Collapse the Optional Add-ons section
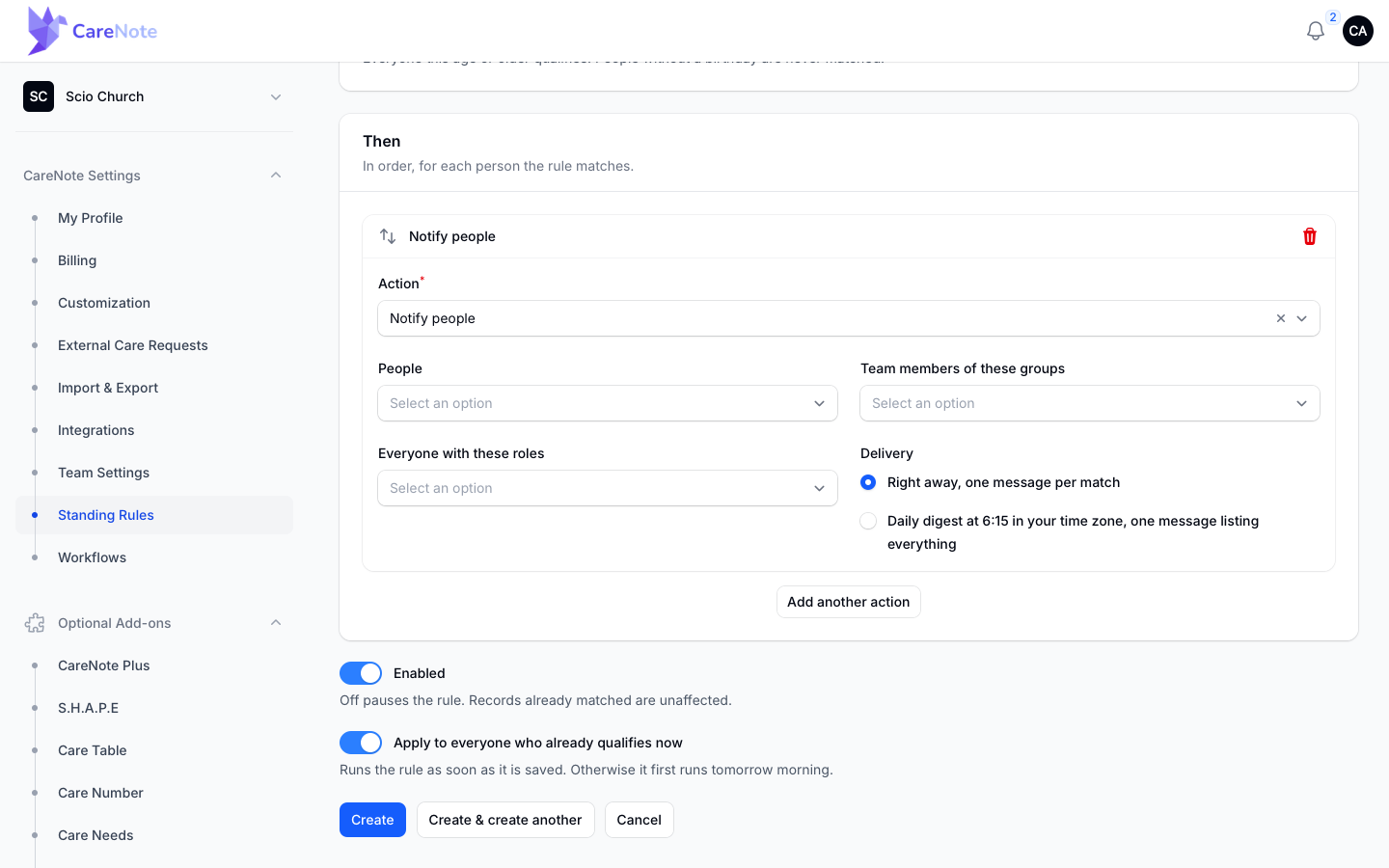 pos(276,623)
